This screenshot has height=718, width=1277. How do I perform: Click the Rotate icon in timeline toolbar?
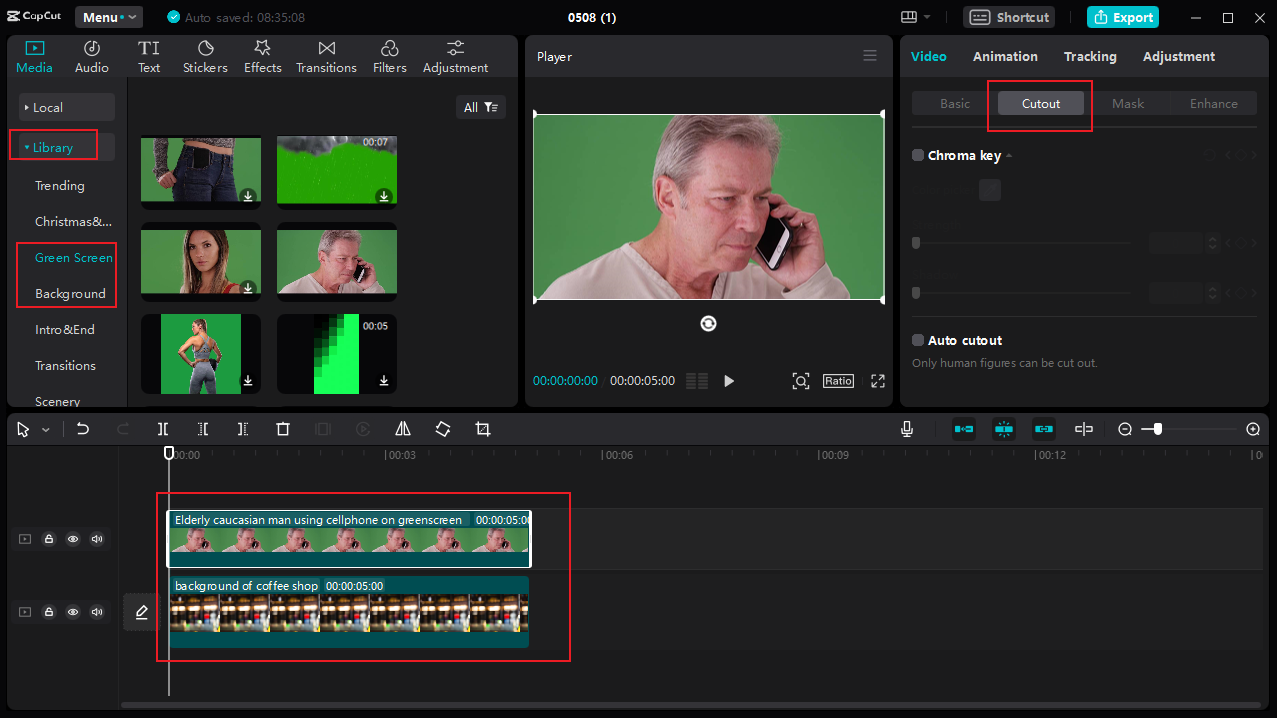point(443,429)
